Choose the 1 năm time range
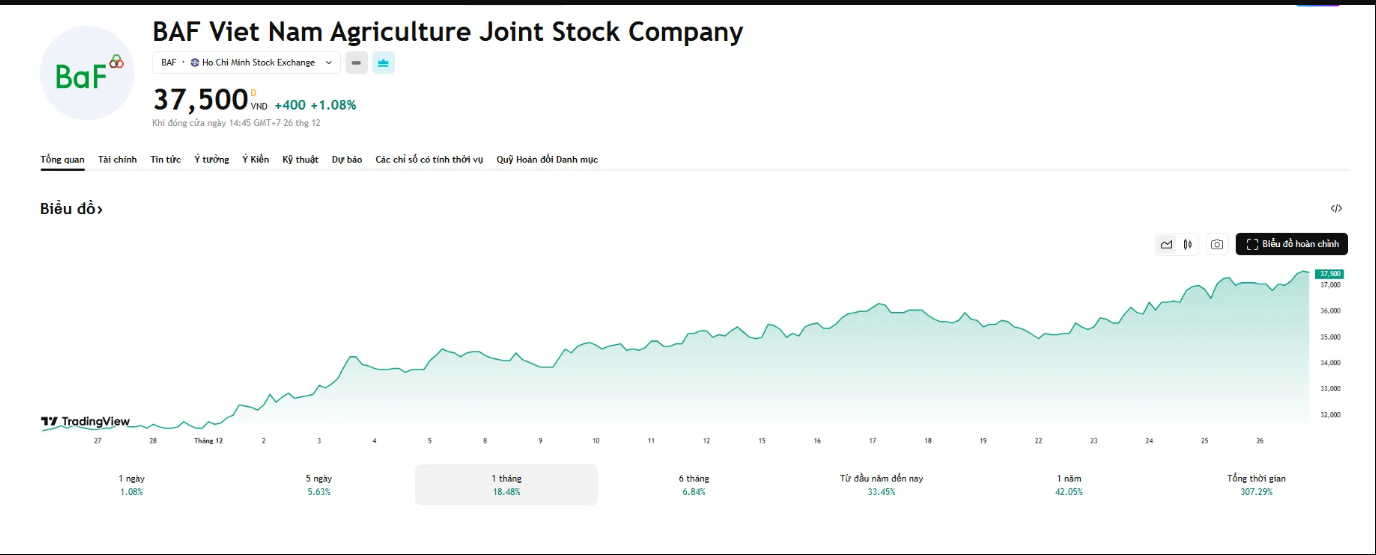 pos(1068,484)
